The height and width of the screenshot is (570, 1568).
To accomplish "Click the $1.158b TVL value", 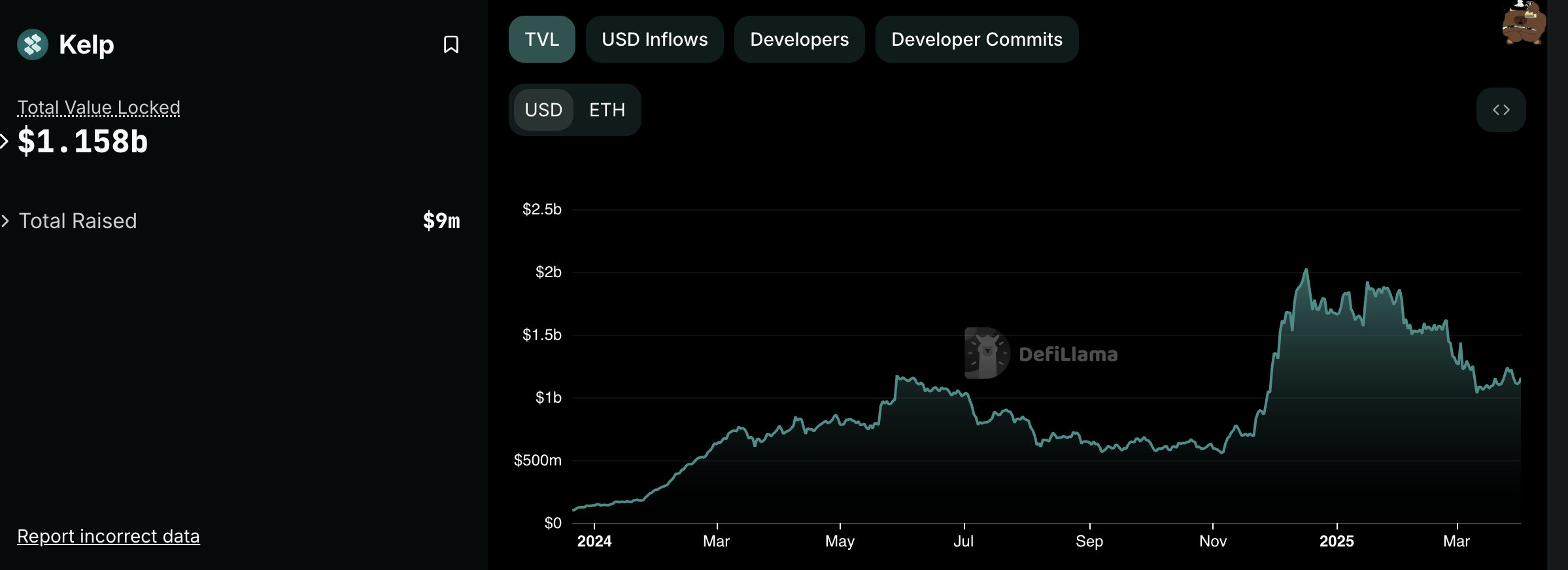I will (x=83, y=141).
